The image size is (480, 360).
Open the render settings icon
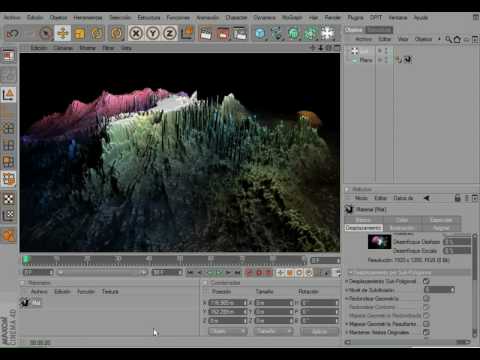[240, 34]
